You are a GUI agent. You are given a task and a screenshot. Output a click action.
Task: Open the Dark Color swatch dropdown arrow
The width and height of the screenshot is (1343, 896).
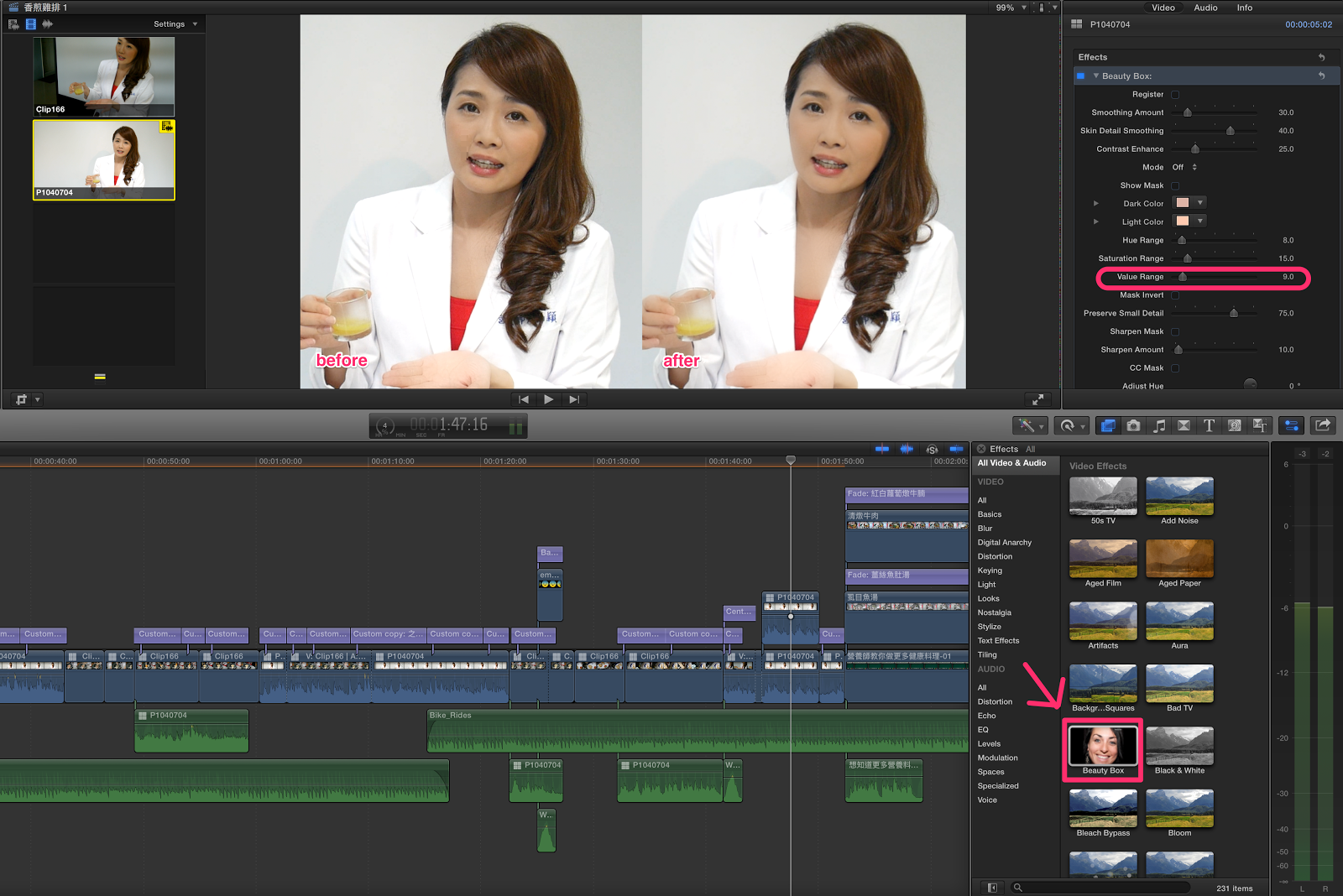1200,202
